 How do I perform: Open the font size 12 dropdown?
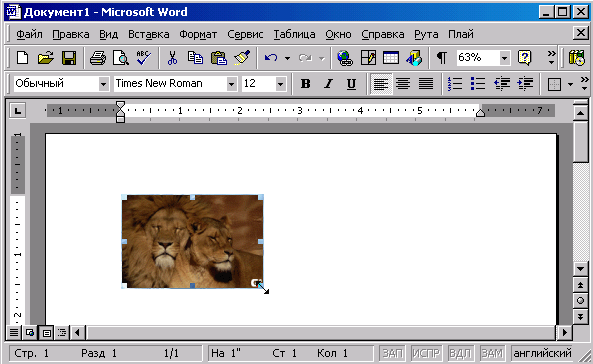tap(280, 84)
